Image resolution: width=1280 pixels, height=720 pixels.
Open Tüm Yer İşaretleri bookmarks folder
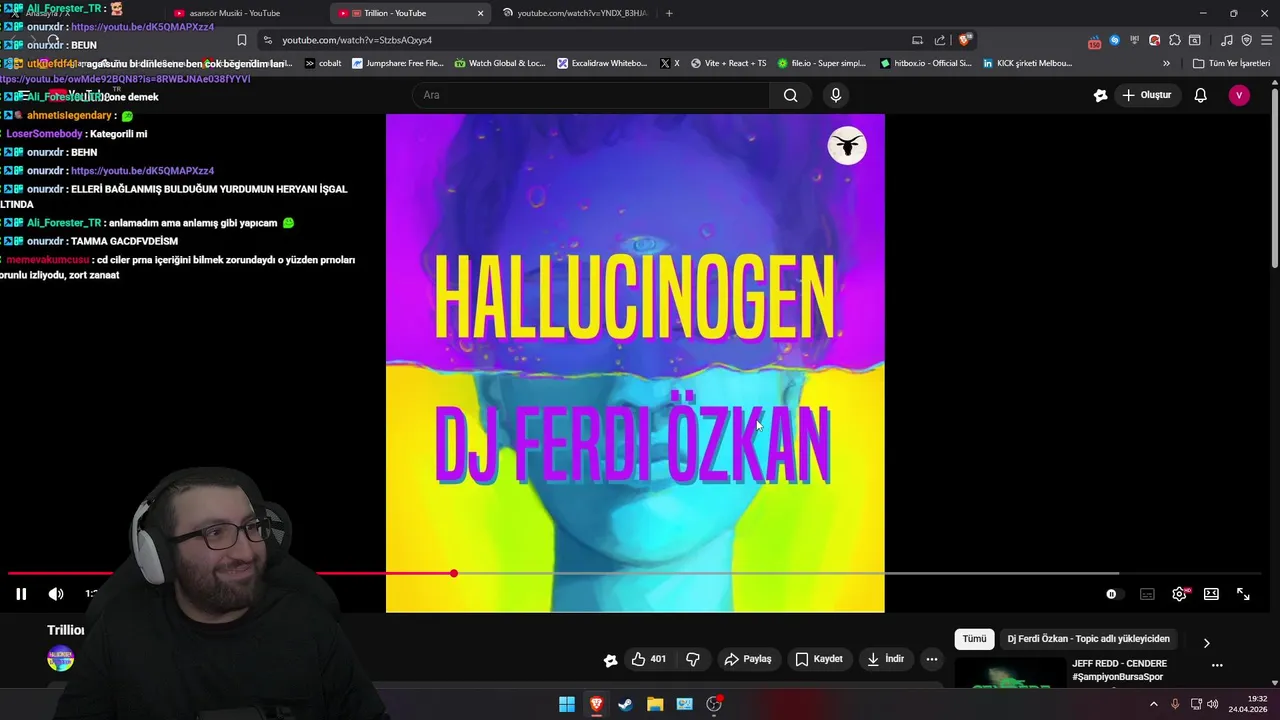pos(1231,63)
